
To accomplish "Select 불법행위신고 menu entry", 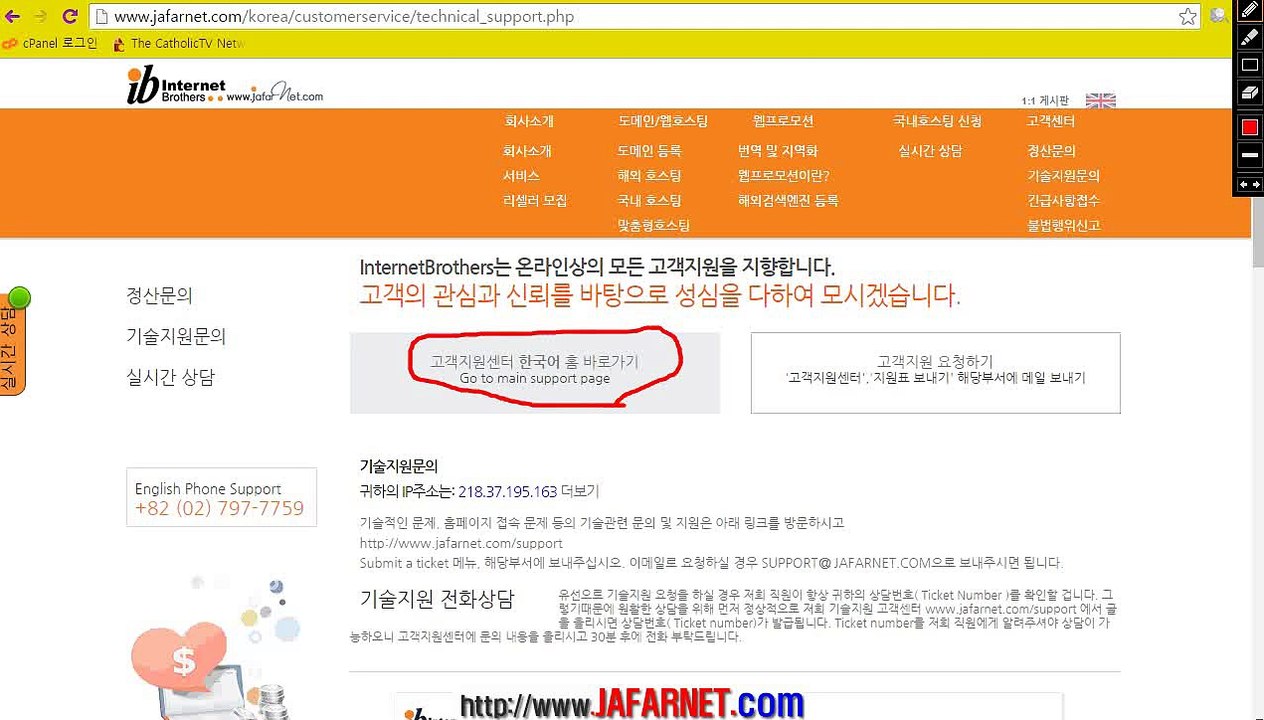I will tap(1063, 226).
